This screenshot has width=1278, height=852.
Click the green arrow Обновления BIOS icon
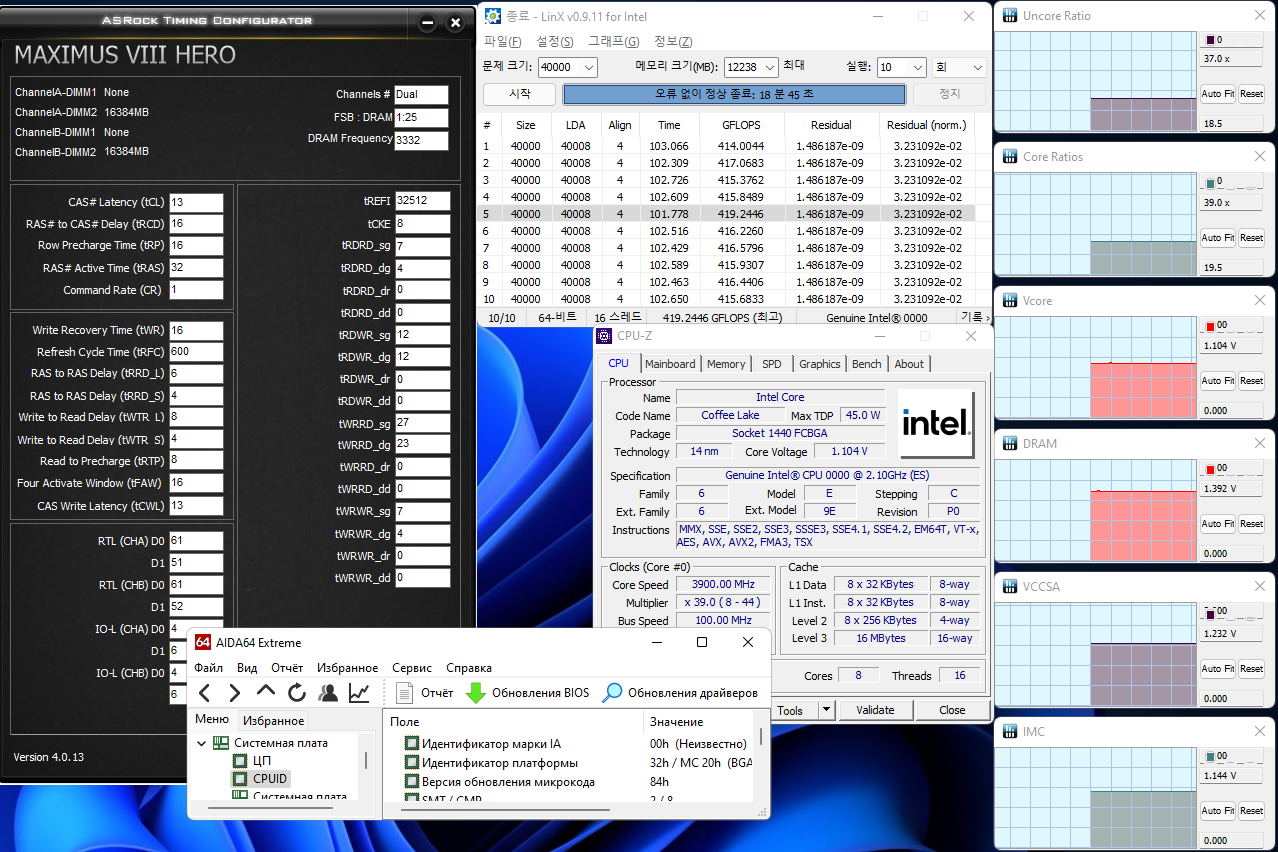pyautogui.click(x=476, y=693)
